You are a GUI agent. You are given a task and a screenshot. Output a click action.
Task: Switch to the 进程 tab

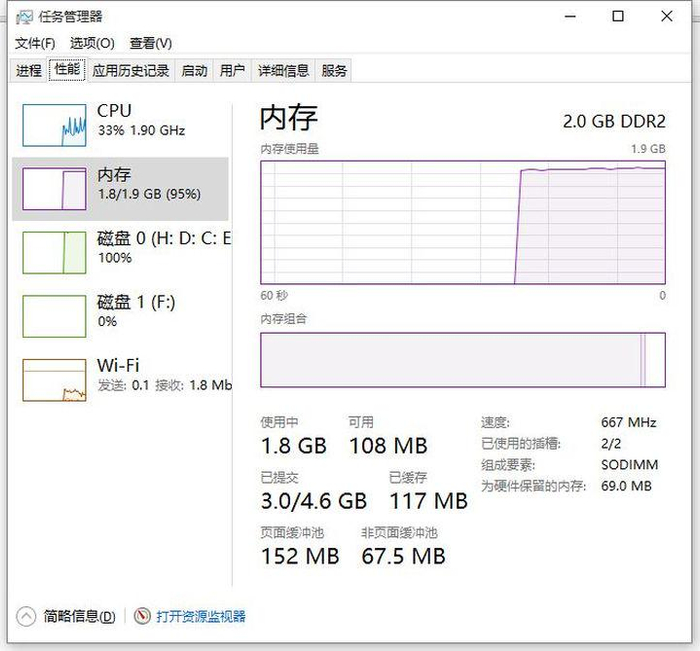29,70
